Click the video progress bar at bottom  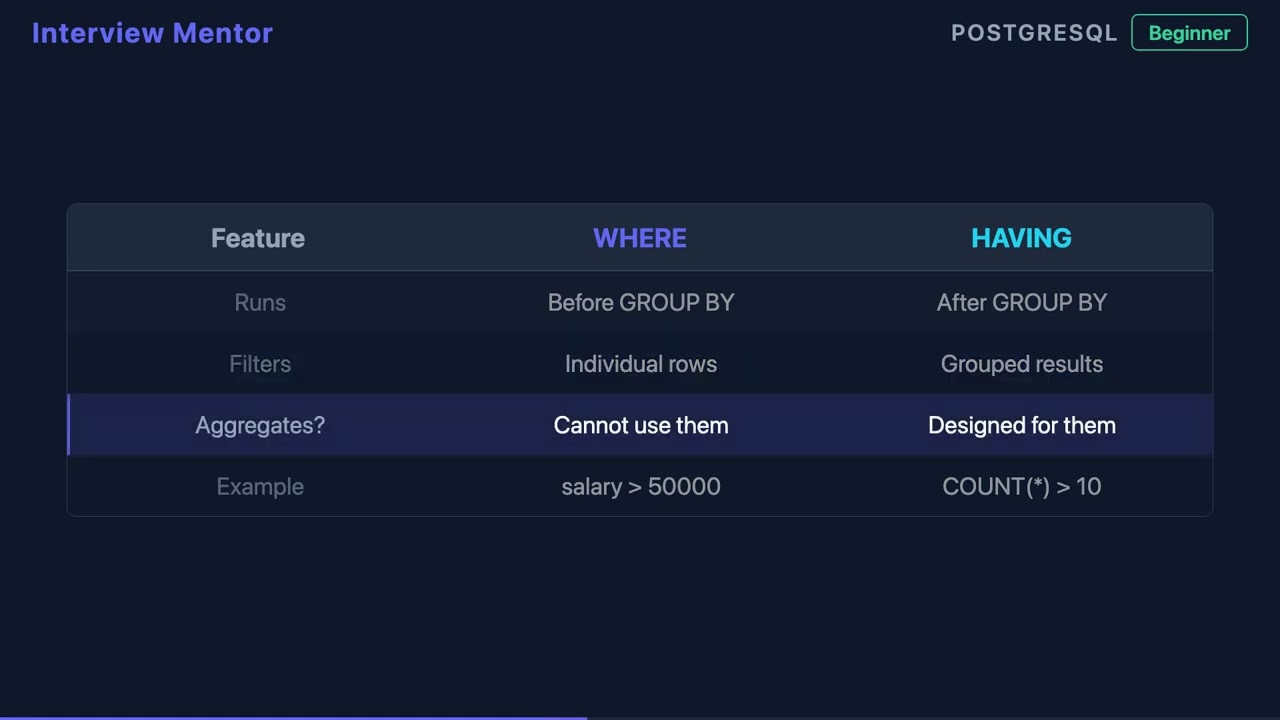coord(640,717)
